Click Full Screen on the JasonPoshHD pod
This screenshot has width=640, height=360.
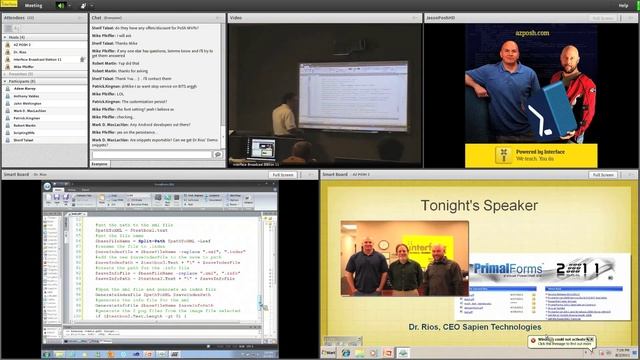(x=602, y=18)
